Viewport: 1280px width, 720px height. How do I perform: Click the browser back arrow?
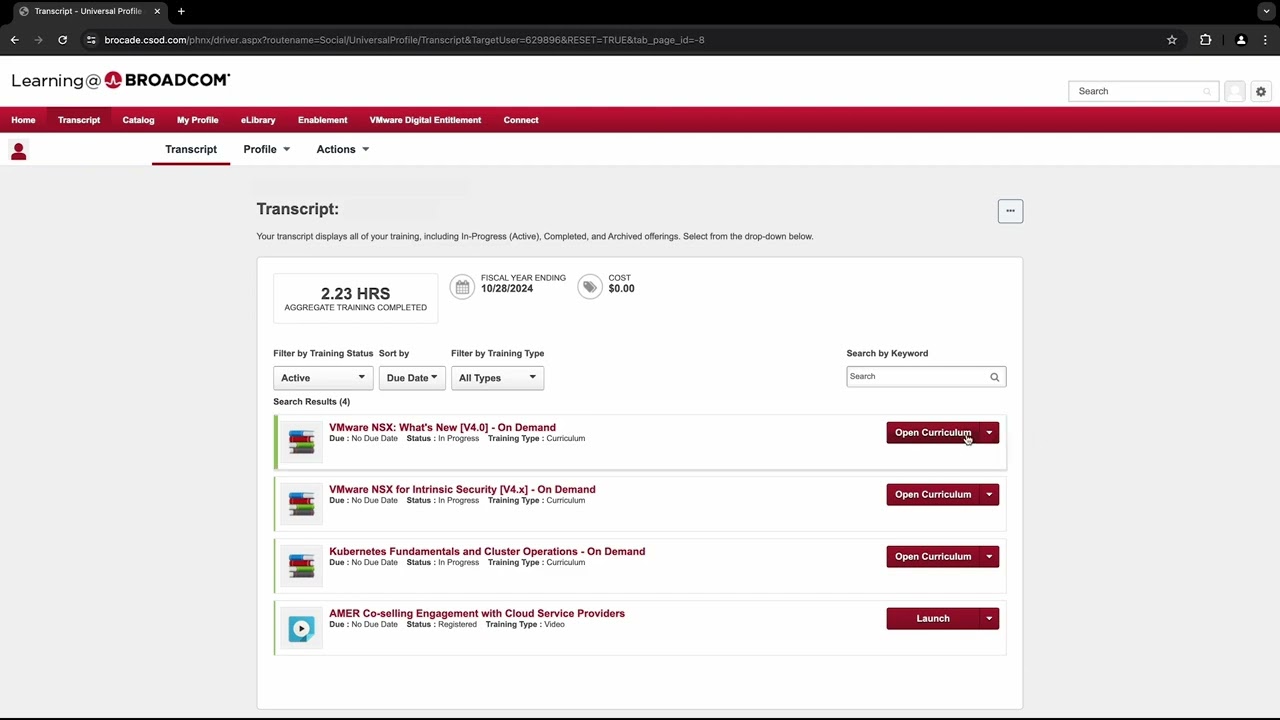click(x=15, y=40)
